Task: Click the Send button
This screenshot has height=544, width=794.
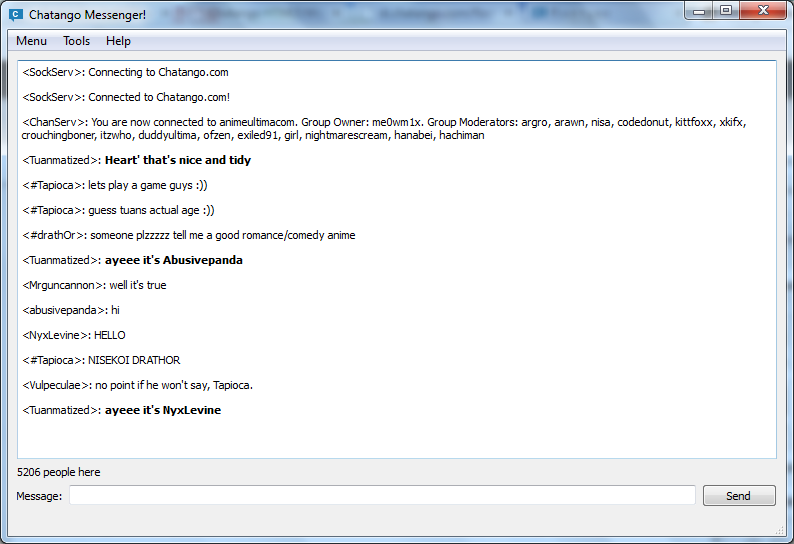Action: click(x=739, y=495)
